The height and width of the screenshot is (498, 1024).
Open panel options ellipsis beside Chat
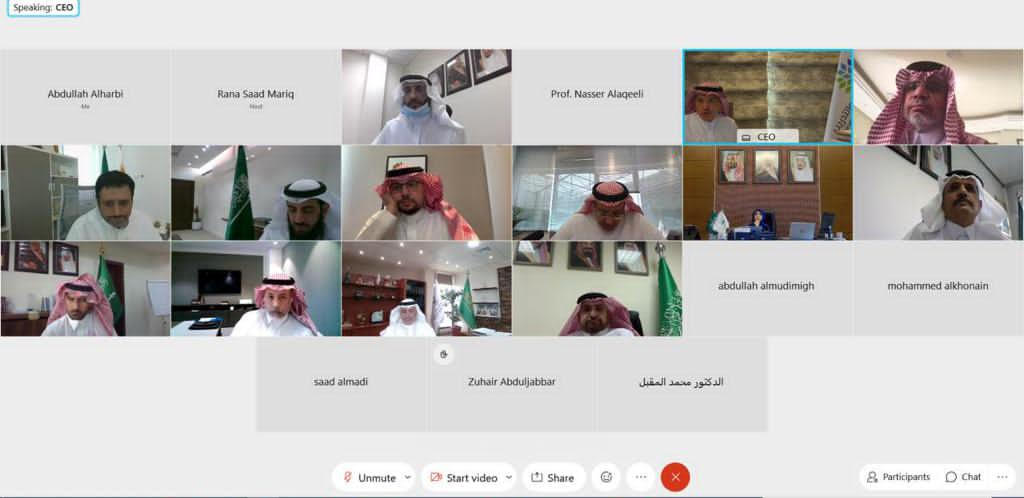[x=1002, y=477]
